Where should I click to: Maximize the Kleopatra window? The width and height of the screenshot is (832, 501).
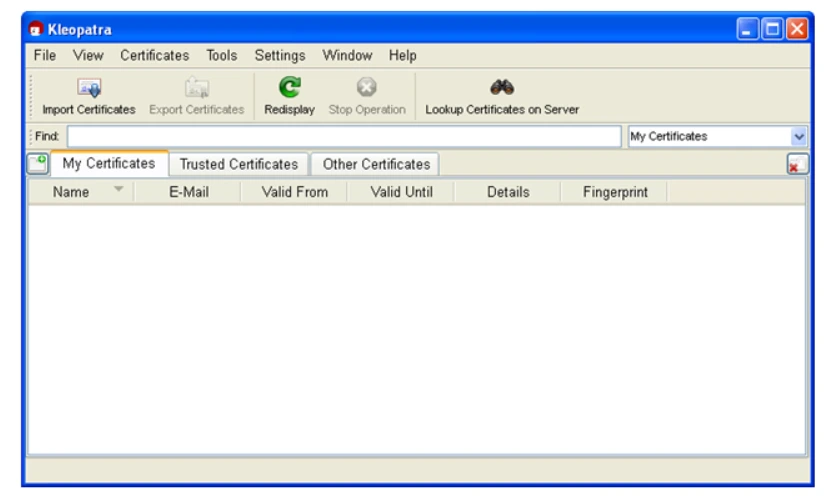[772, 29]
